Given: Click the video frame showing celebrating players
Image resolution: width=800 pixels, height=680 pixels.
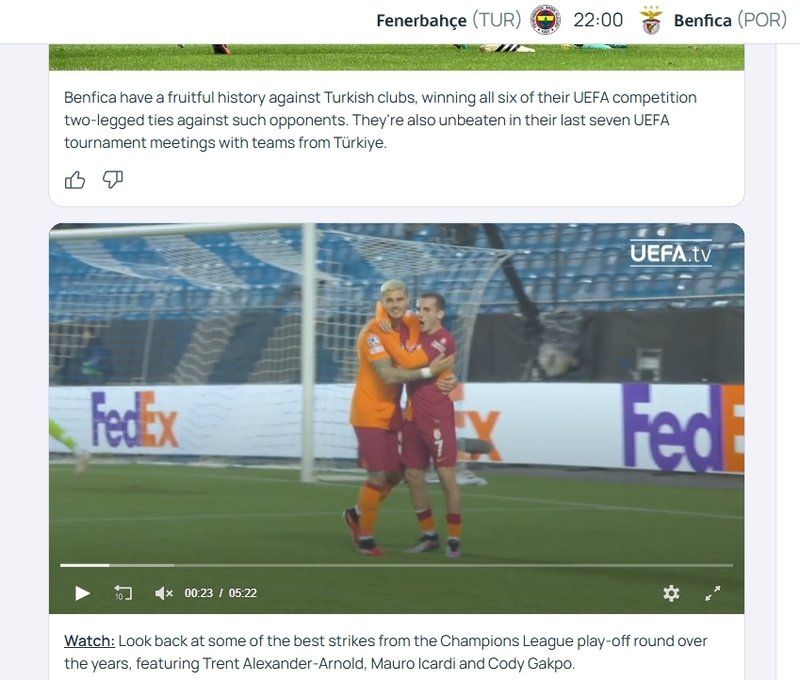Looking at the screenshot, I should click(x=396, y=393).
